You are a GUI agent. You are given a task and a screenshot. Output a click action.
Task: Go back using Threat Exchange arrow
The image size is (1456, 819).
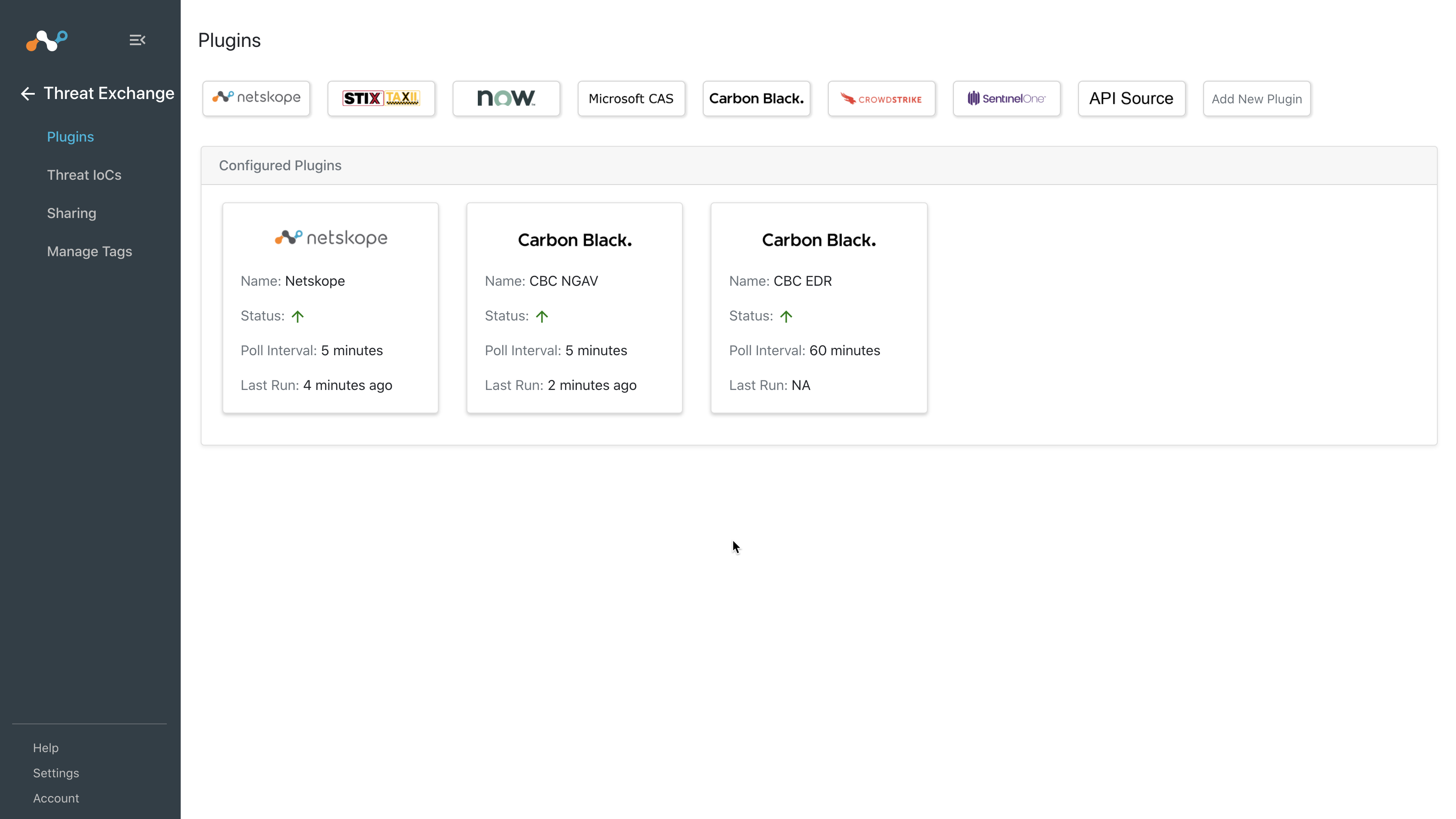(x=28, y=94)
